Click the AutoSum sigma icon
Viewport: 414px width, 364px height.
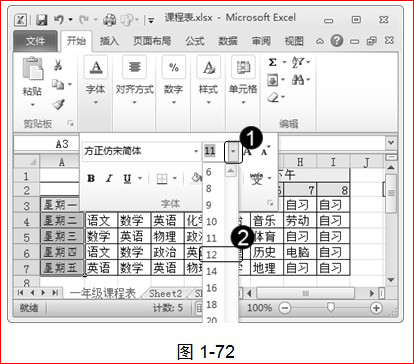tap(273, 62)
